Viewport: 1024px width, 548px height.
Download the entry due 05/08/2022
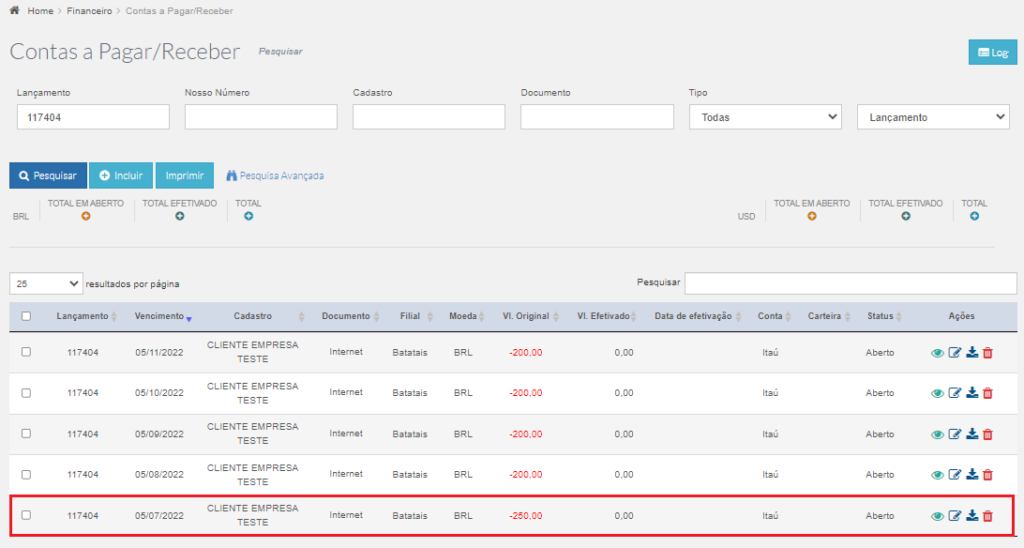972,475
